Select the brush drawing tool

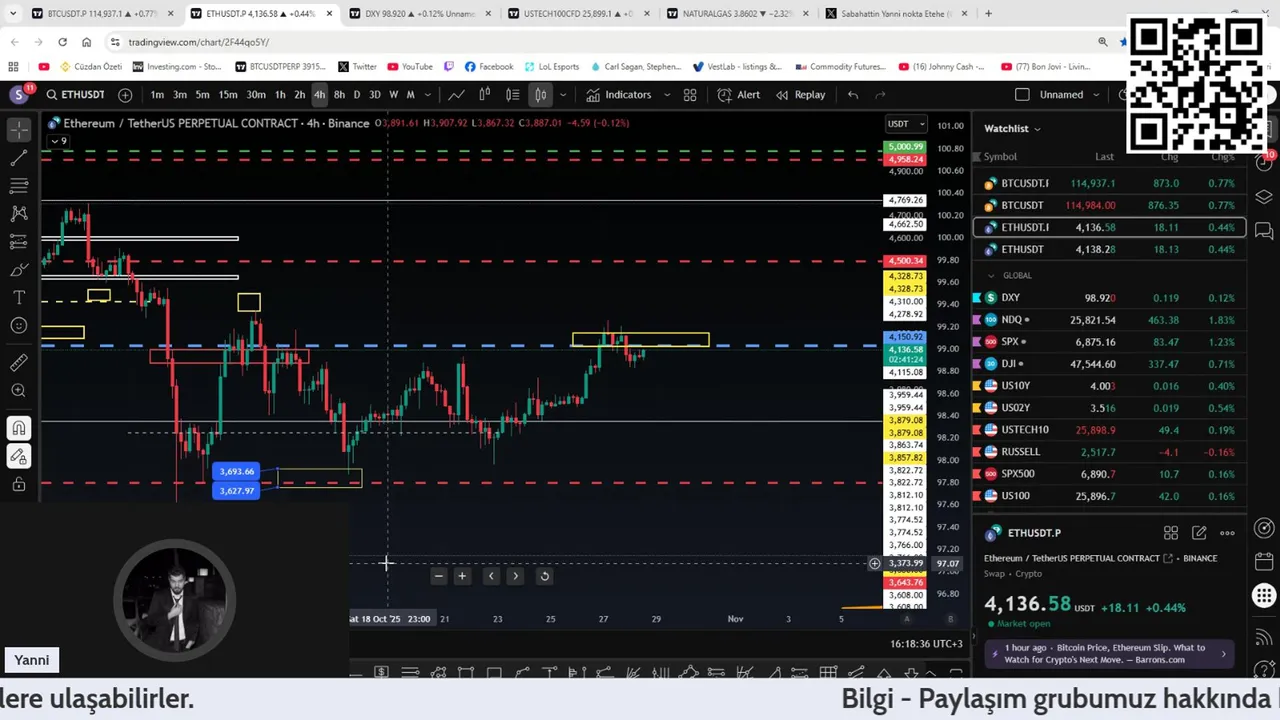point(19,270)
